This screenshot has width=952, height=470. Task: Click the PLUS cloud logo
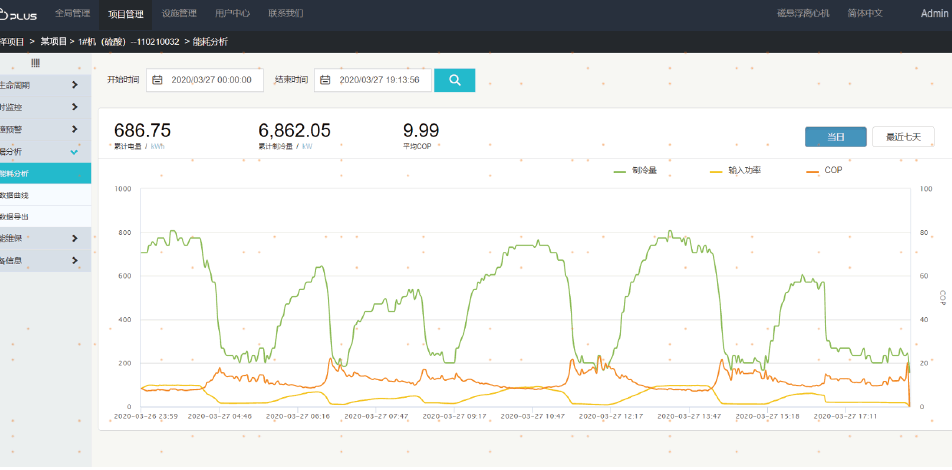click(18, 14)
